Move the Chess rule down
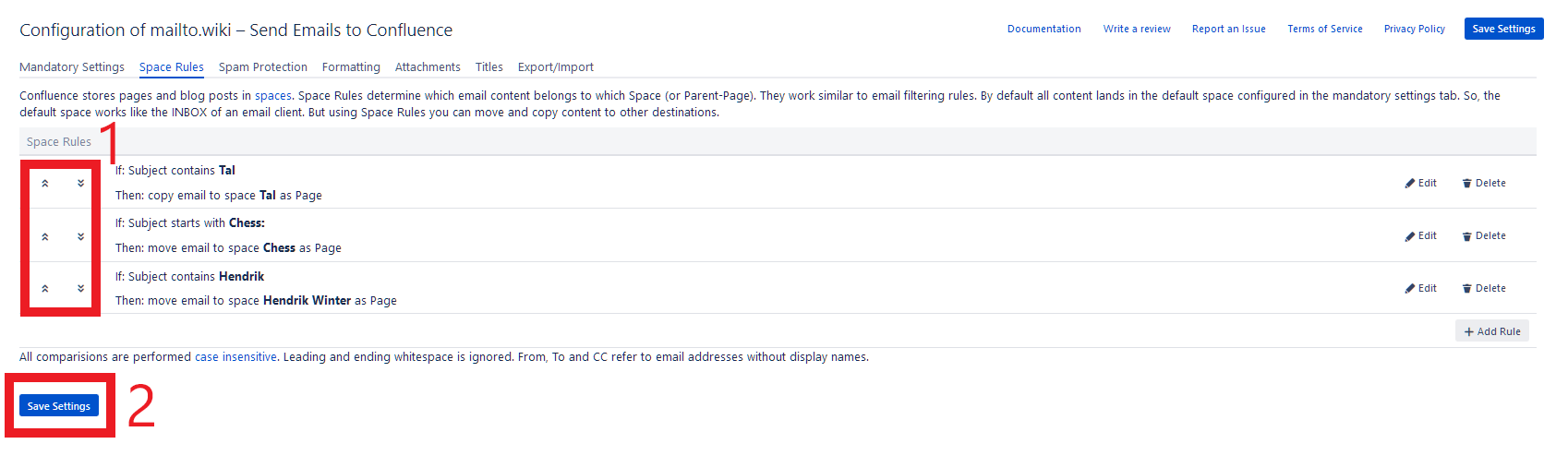The height and width of the screenshot is (456, 1568). (x=80, y=236)
